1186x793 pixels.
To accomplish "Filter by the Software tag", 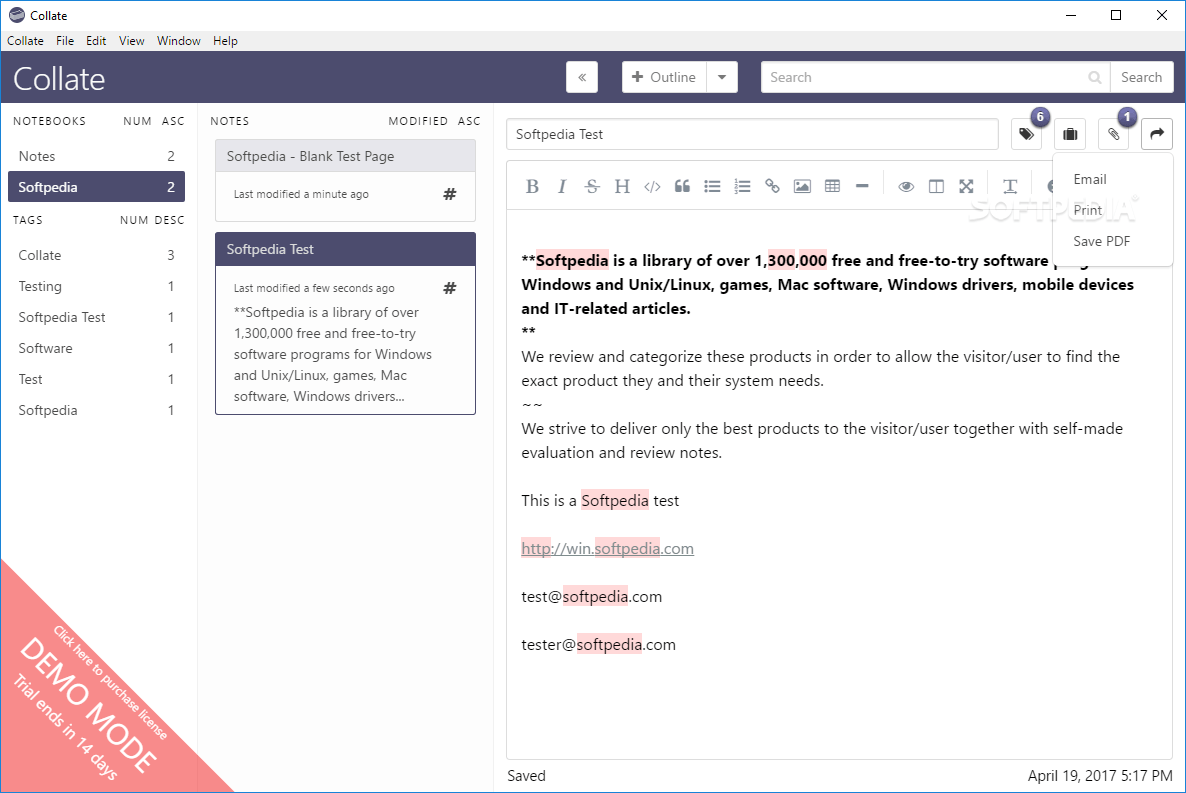I will point(96,348).
